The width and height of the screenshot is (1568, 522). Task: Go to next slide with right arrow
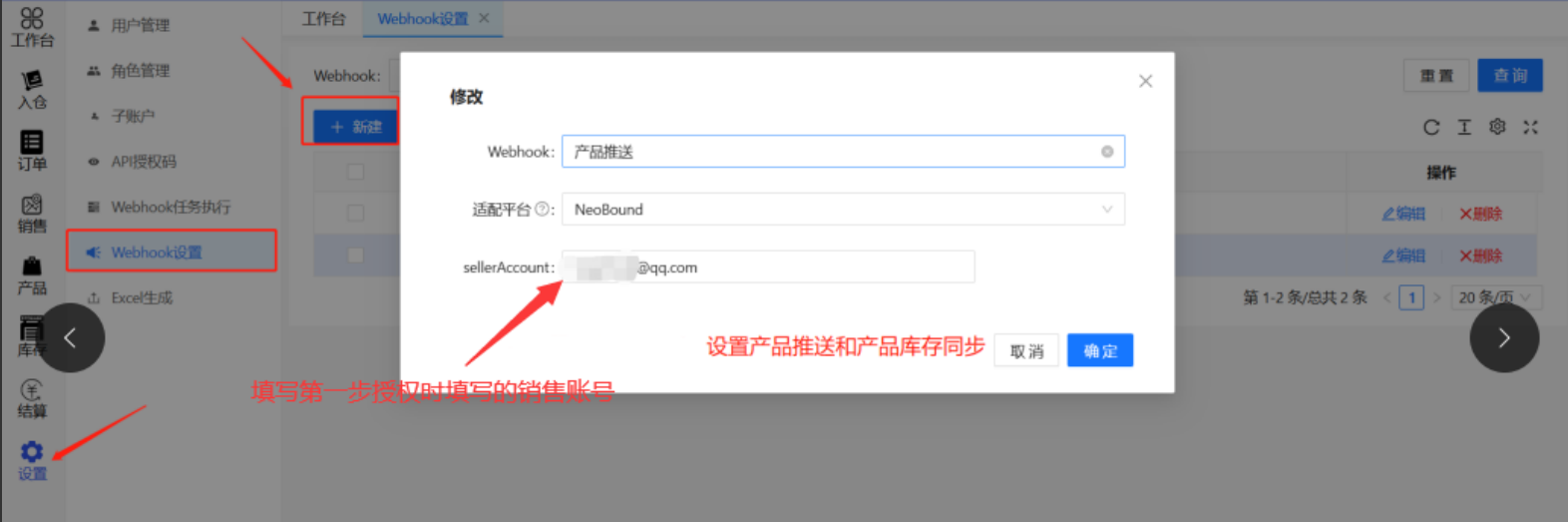point(1503,338)
